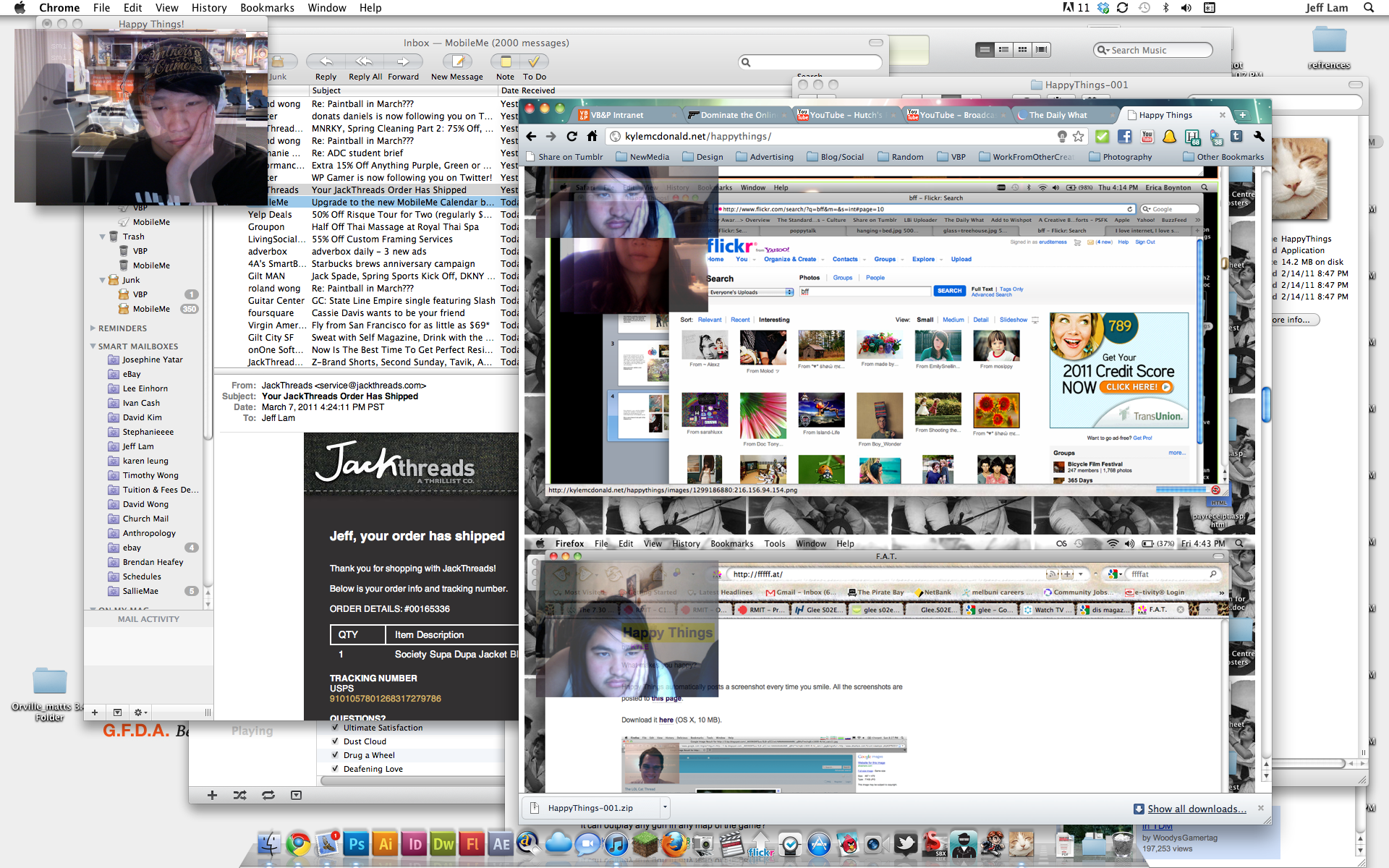
Task: Open Spotlight search in menu bar
Action: 1369,7
